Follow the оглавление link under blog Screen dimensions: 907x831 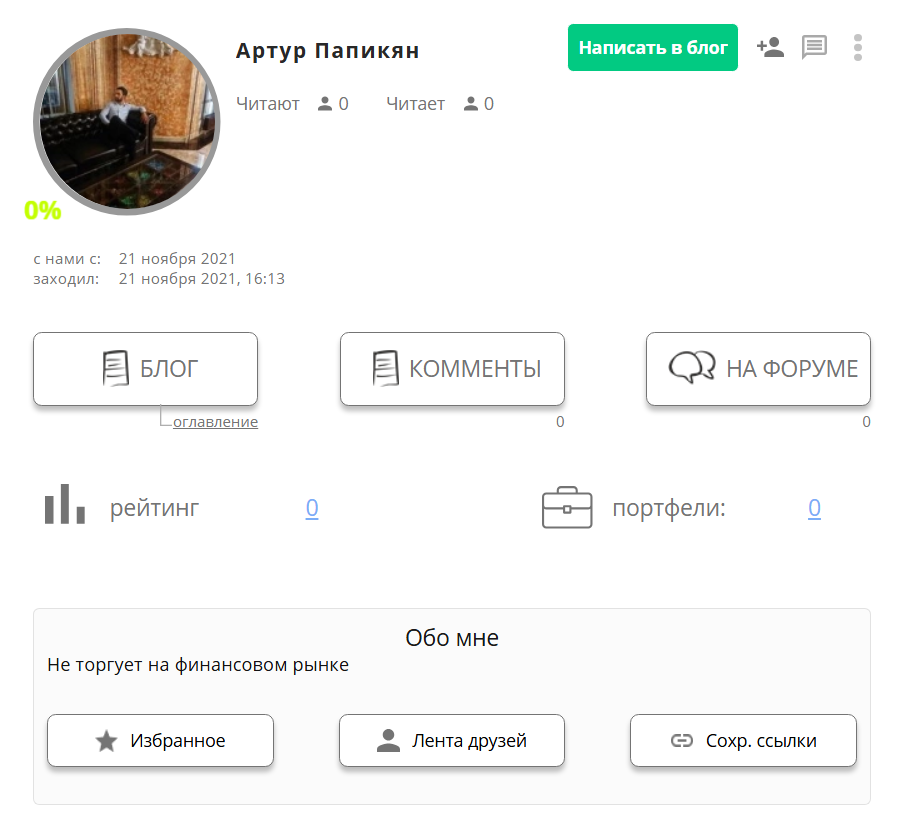pos(215,422)
